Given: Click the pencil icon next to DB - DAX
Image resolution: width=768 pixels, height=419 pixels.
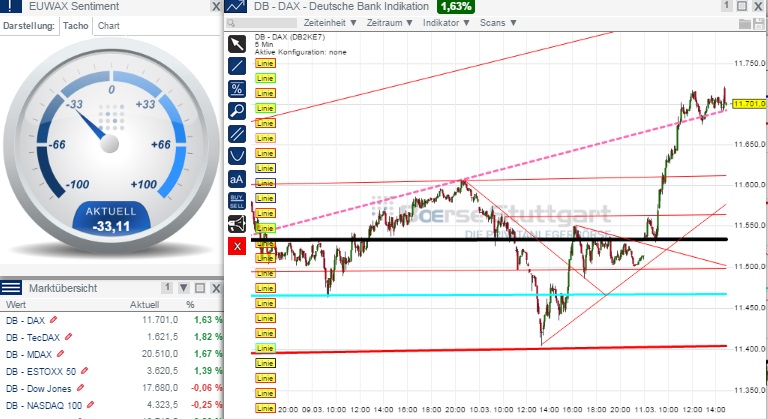Looking at the screenshot, I should coord(53,320).
